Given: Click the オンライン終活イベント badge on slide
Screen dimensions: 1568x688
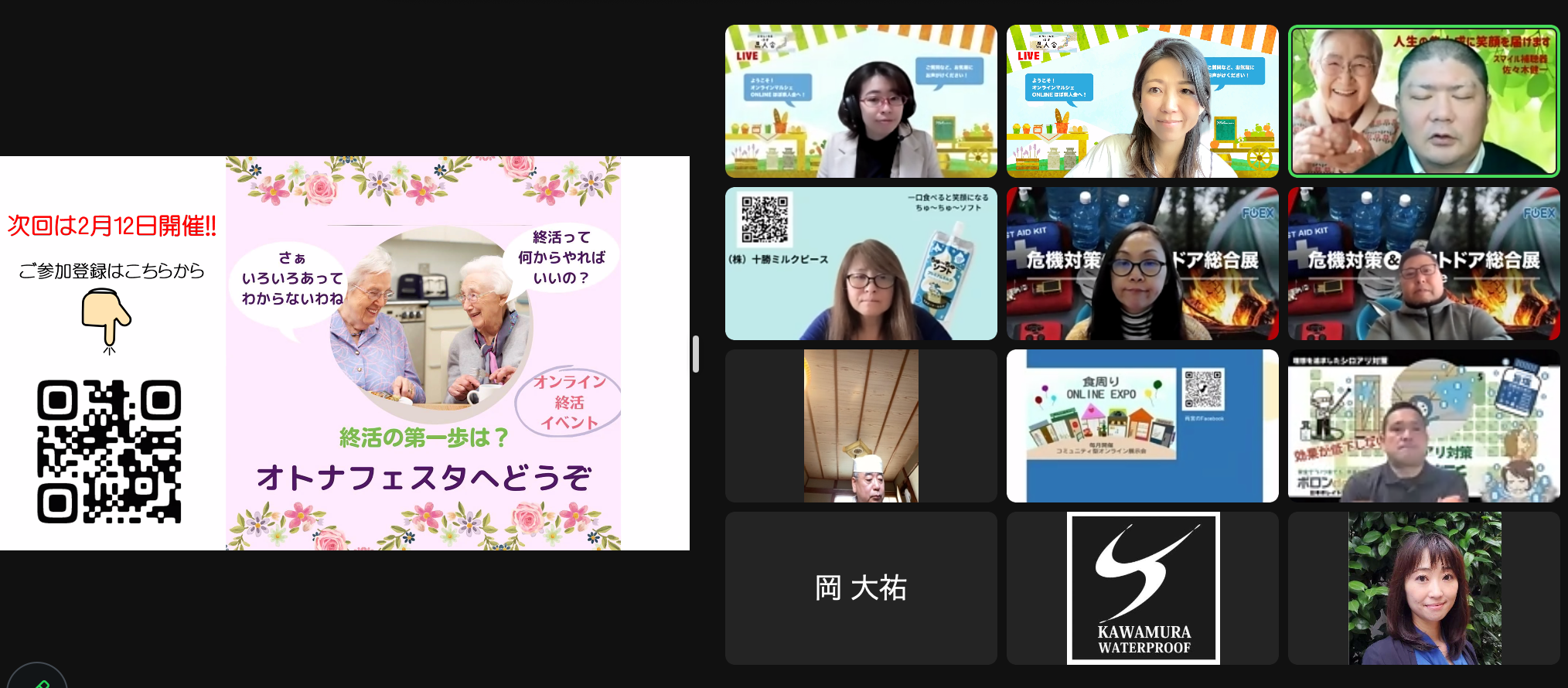Looking at the screenshot, I should pyautogui.click(x=569, y=402).
